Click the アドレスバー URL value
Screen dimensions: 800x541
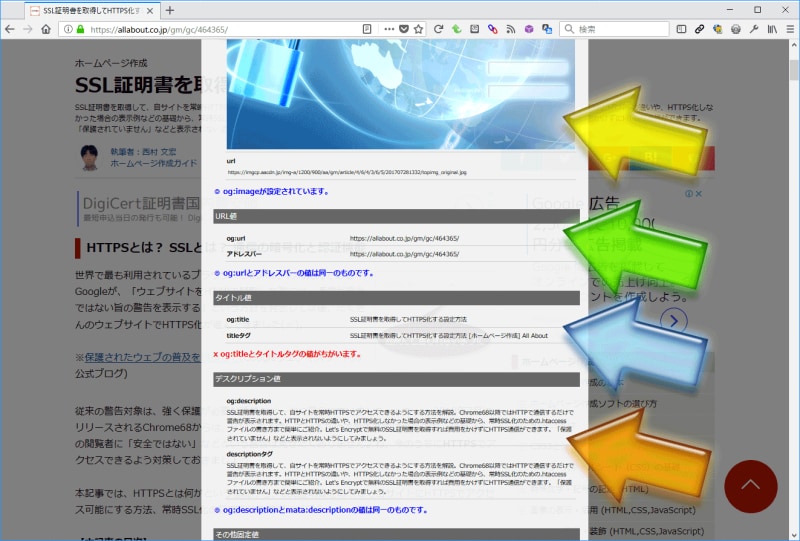coord(404,254)
